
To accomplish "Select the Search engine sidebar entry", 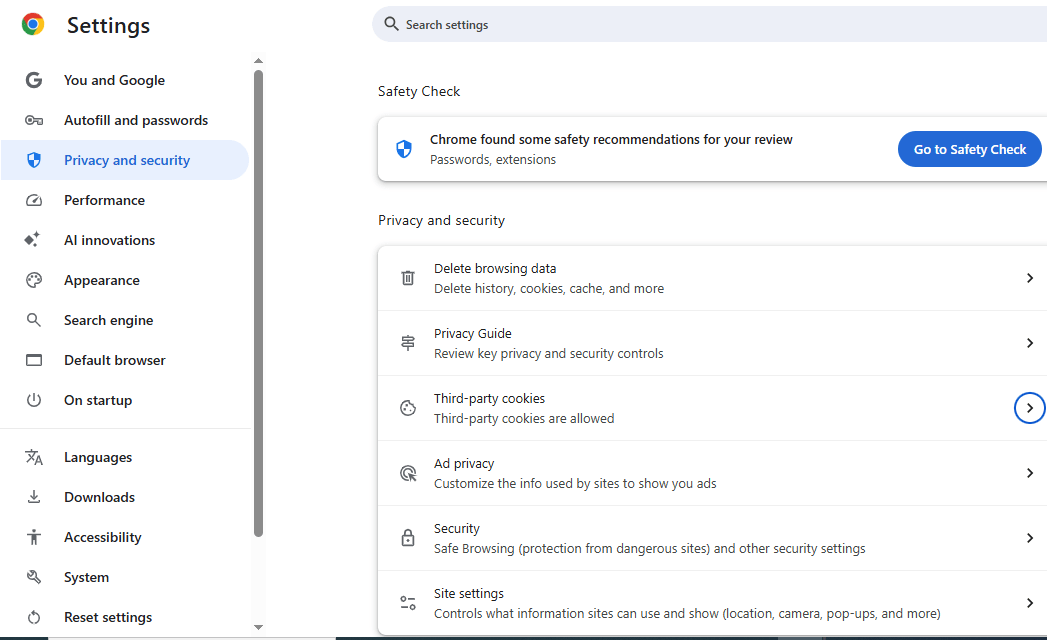I will tap(108, 319).
